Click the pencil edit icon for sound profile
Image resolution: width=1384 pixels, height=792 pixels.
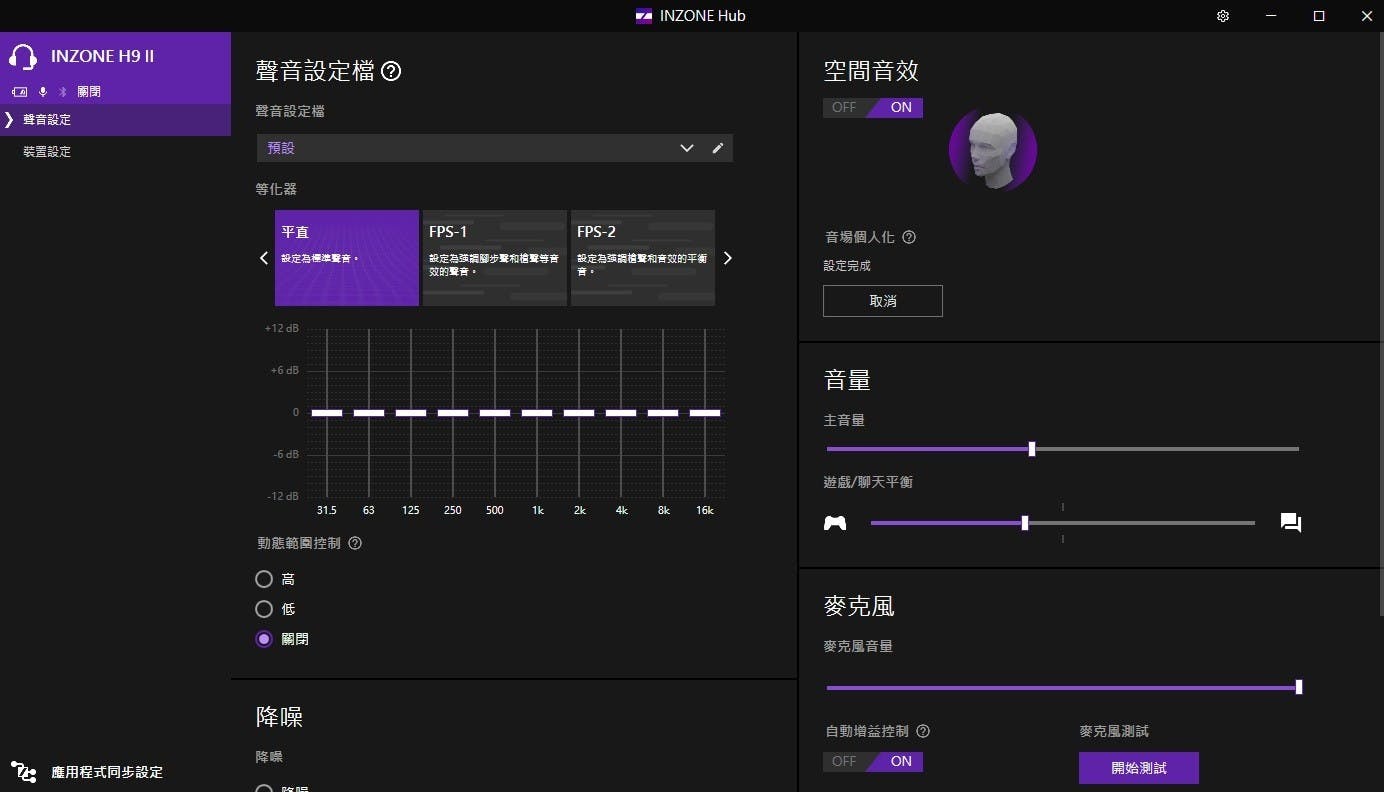coord(717,148)
